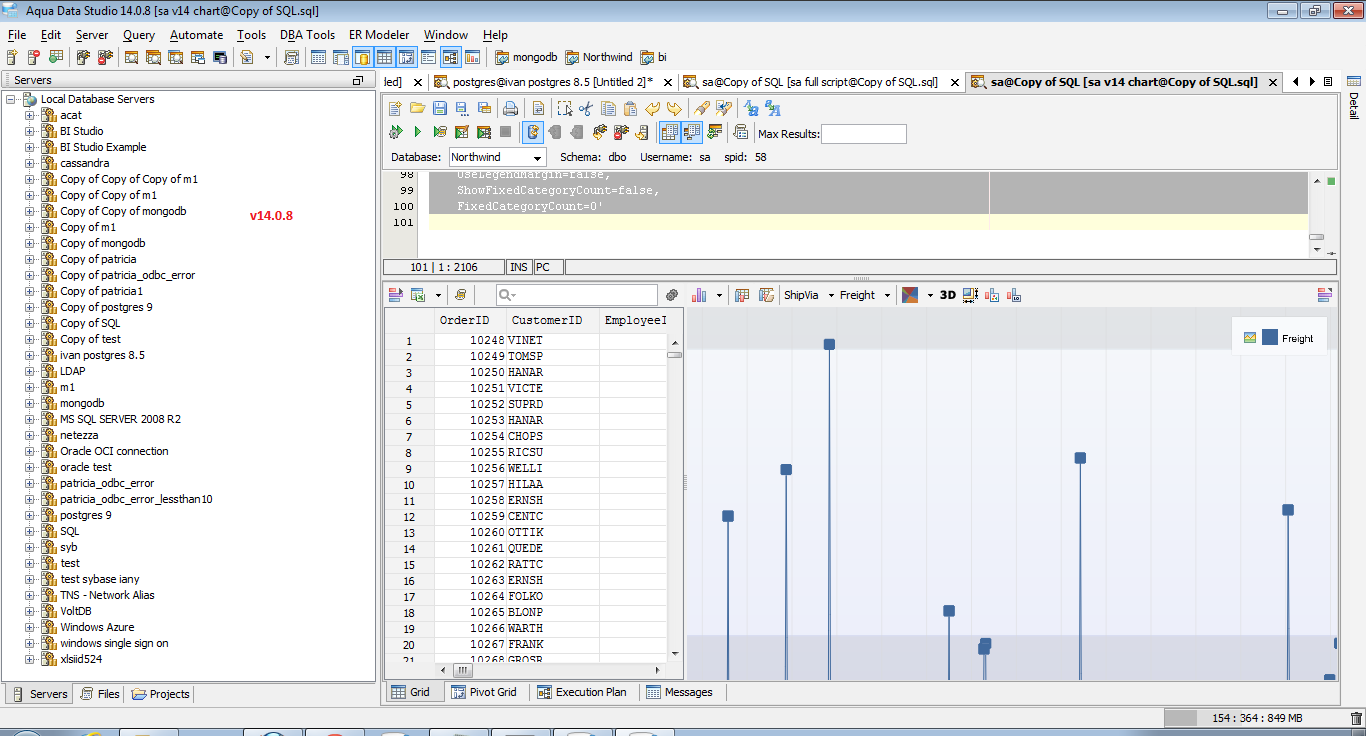The width and height of the screenshot is (1366, 736).
Task: Click the Save file floppy disk icon
Action: click(x=440, y=109)
